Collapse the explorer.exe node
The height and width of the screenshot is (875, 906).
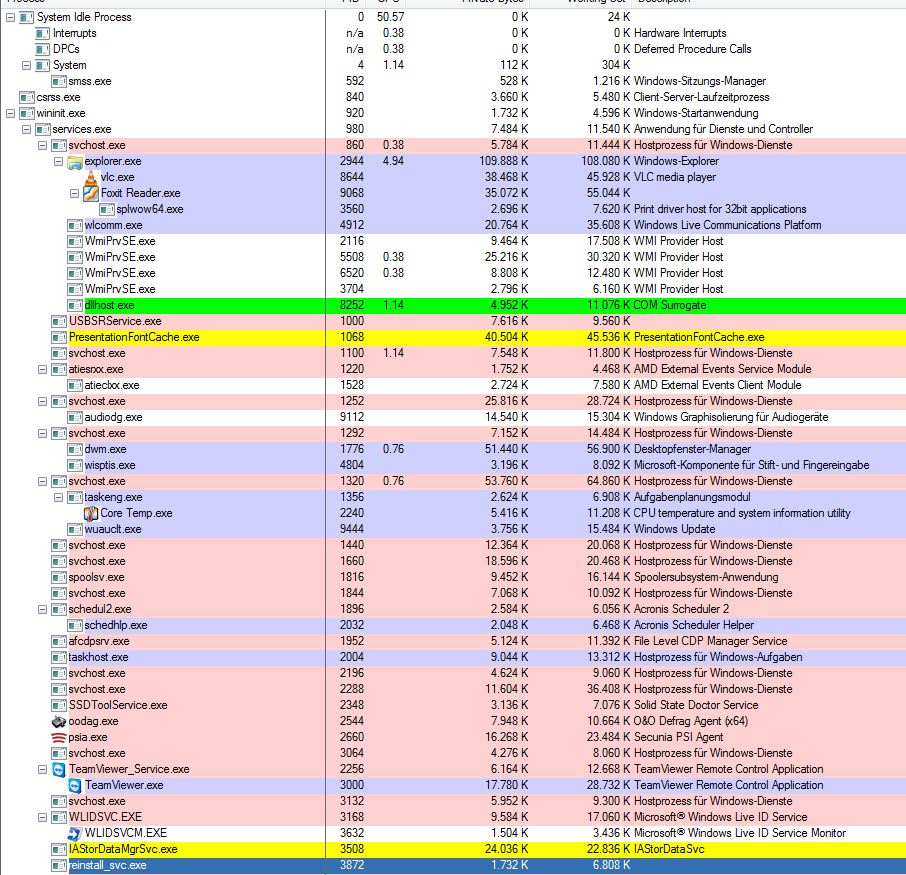tap(58, 161)
